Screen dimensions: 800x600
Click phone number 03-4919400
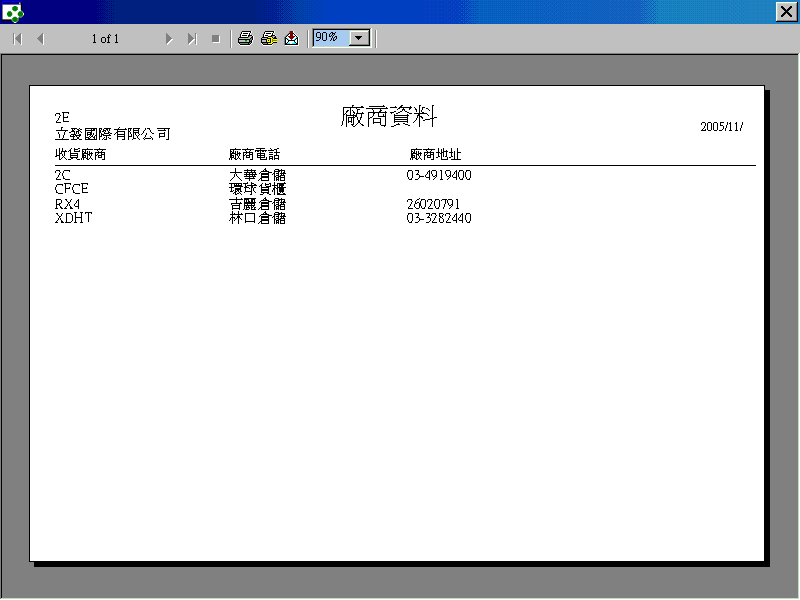439,175
